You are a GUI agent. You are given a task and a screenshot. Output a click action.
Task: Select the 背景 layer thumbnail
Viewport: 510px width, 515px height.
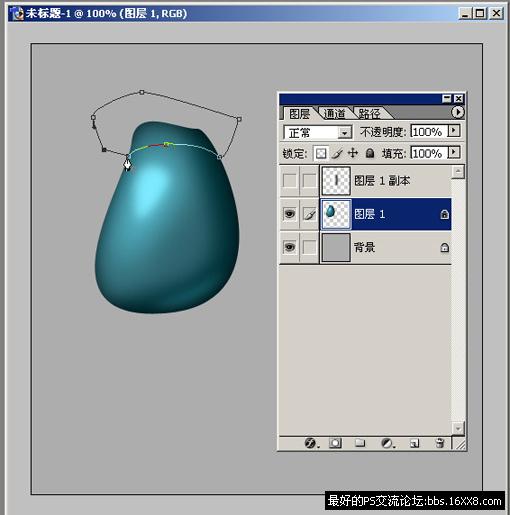(x=336, y=248)
